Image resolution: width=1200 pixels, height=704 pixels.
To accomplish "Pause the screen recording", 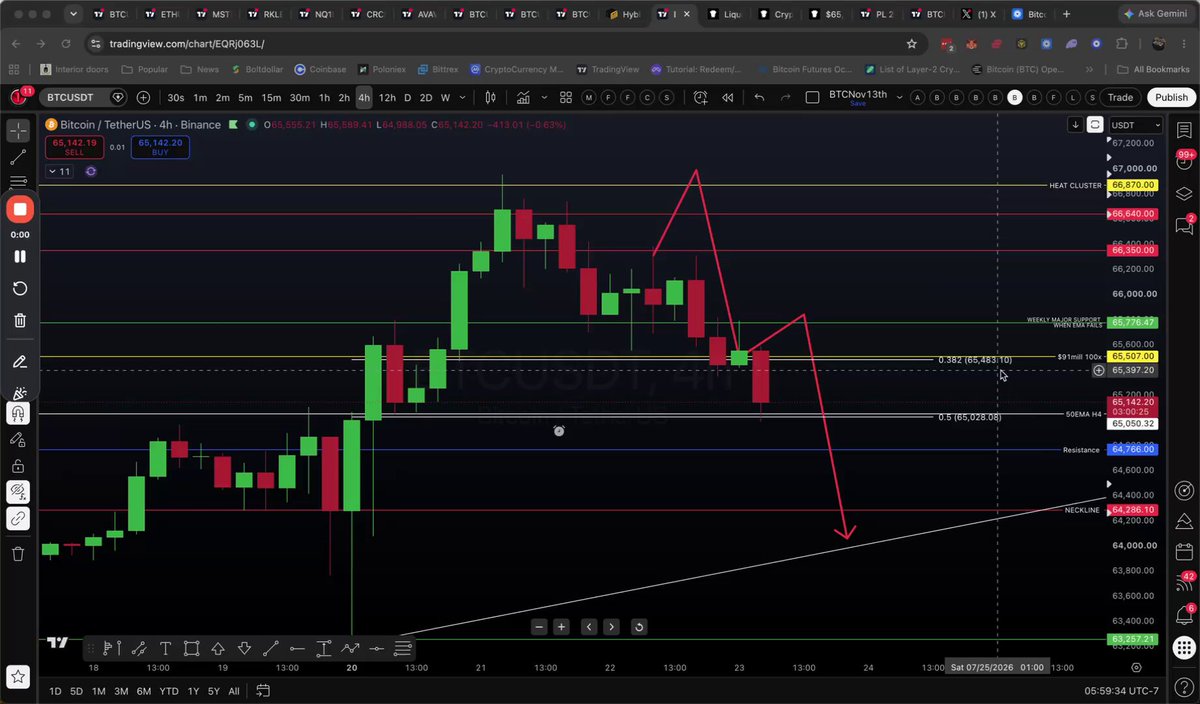I will point(20,256).
